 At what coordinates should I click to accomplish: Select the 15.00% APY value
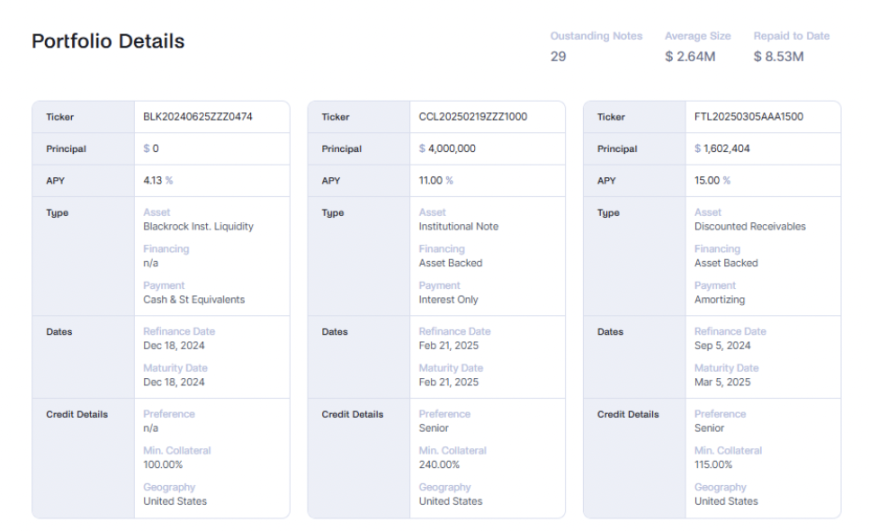(x=711, y=181)
